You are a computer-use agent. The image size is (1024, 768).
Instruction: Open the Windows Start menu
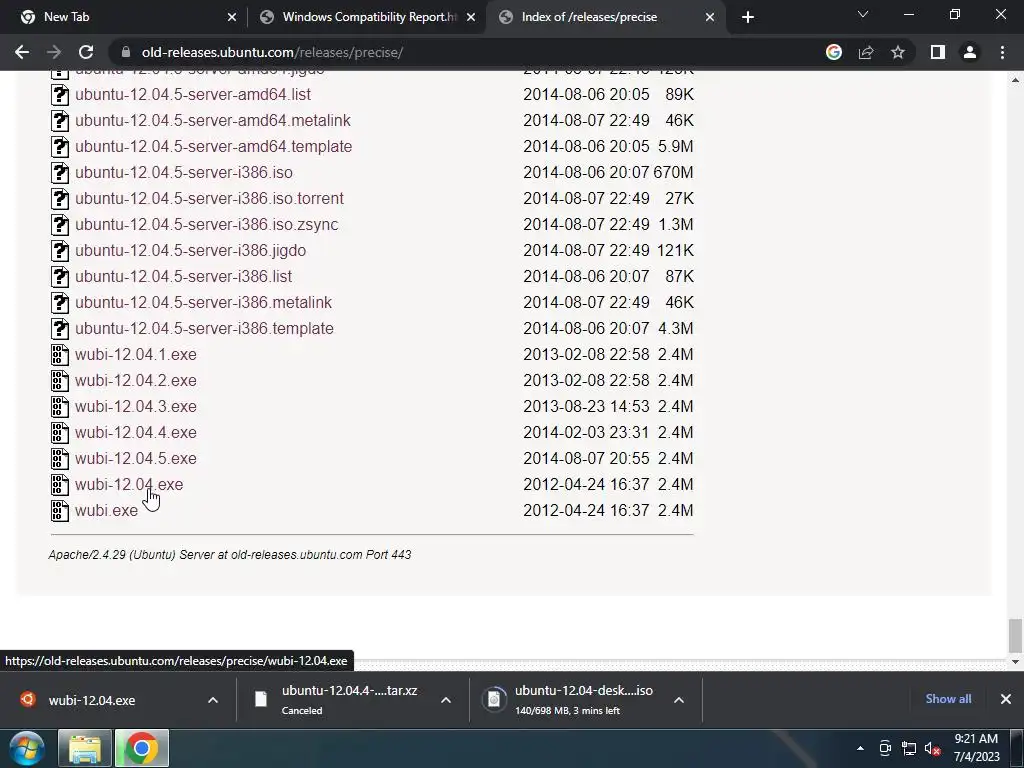27,749
